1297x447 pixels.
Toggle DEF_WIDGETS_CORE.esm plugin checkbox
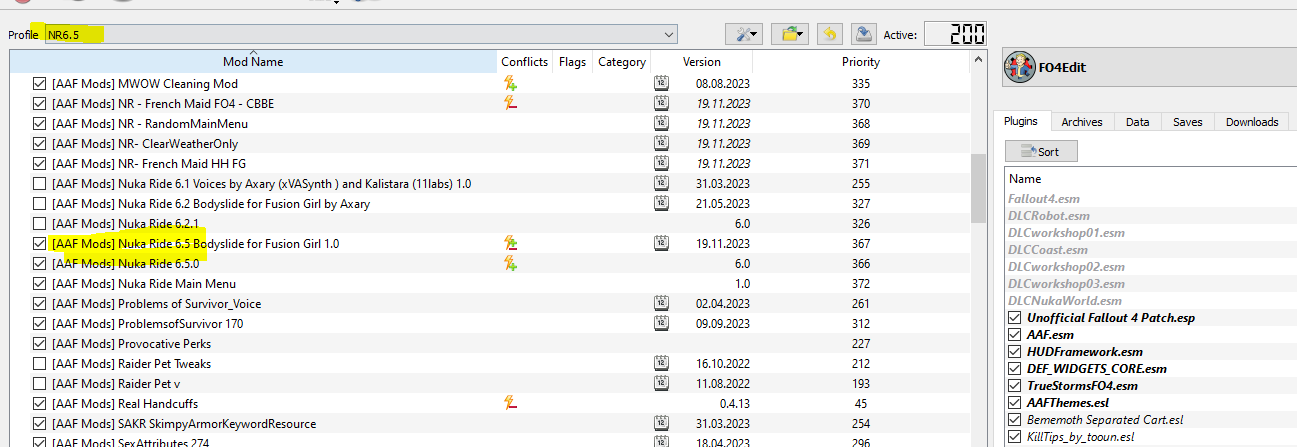point(1015,369)
